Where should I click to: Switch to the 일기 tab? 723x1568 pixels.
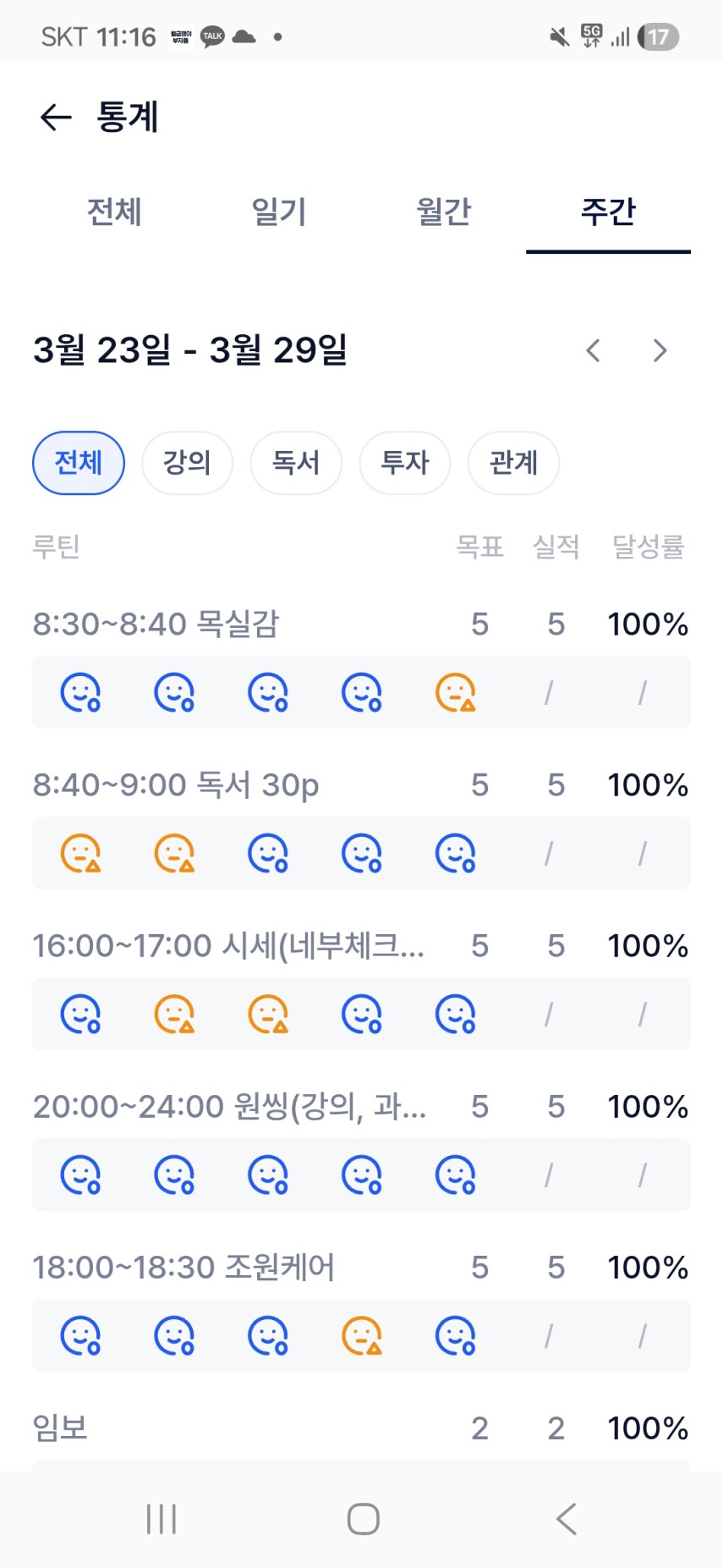tap(278, 212)
